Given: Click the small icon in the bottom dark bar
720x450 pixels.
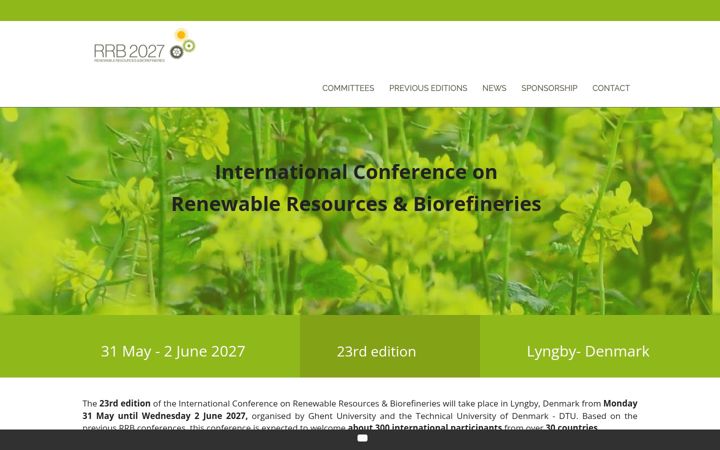Looking at the screenshot, I should [x=362, y=439].
